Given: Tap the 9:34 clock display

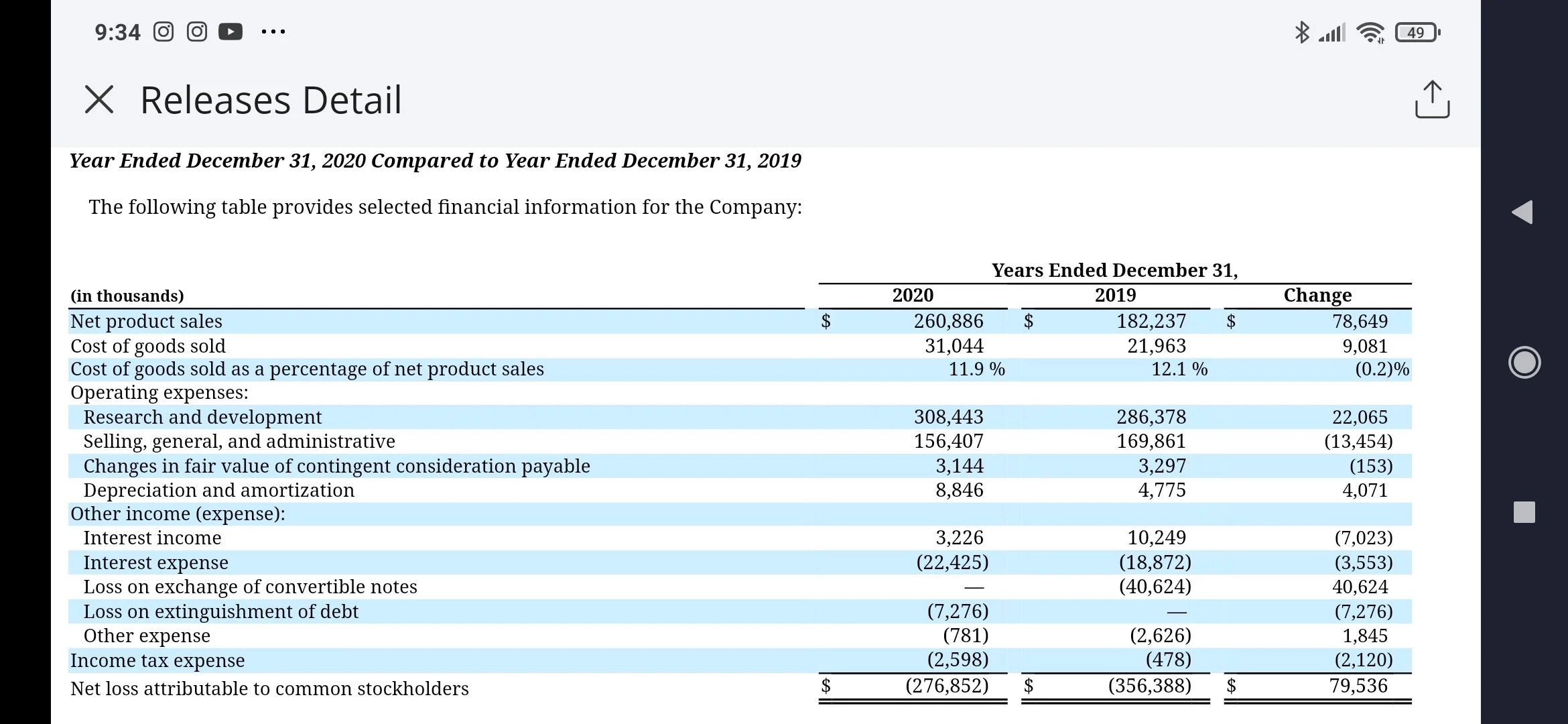Looking at the screenshot, I should click(x=117, y=32).
